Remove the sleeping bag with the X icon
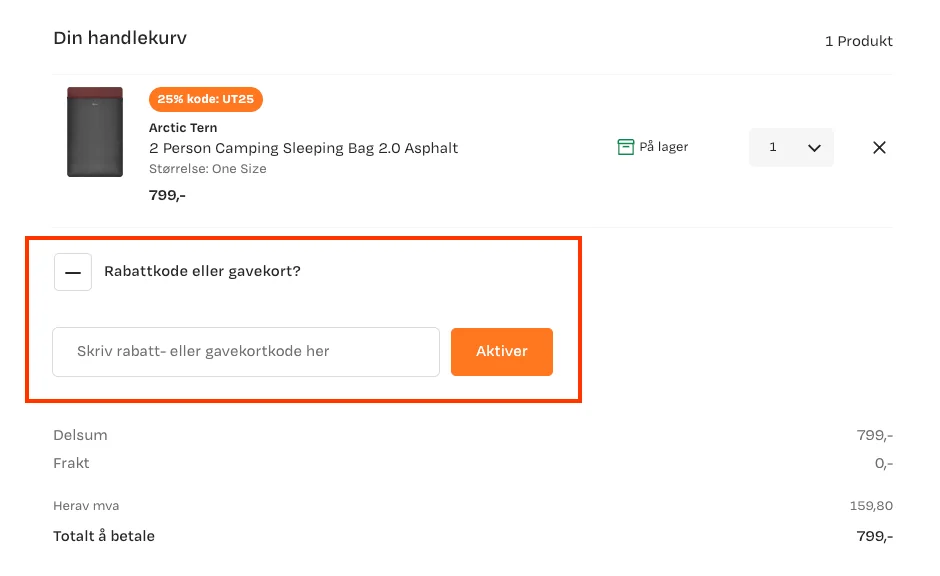The width and height of the screenshot is (940, 576). coord(879,147)
